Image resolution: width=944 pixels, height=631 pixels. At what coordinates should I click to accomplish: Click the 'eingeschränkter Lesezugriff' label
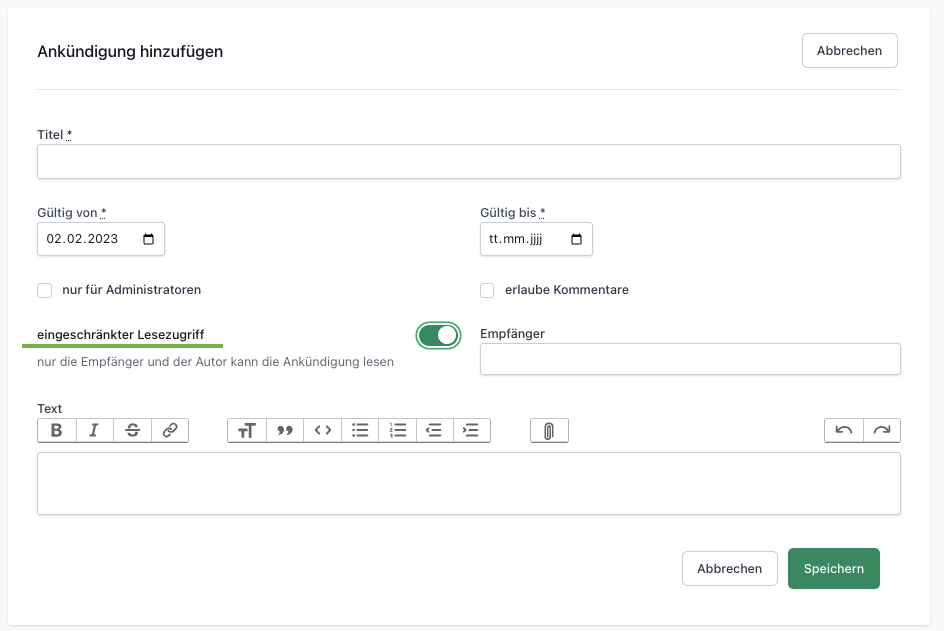[x=120, y=335]
